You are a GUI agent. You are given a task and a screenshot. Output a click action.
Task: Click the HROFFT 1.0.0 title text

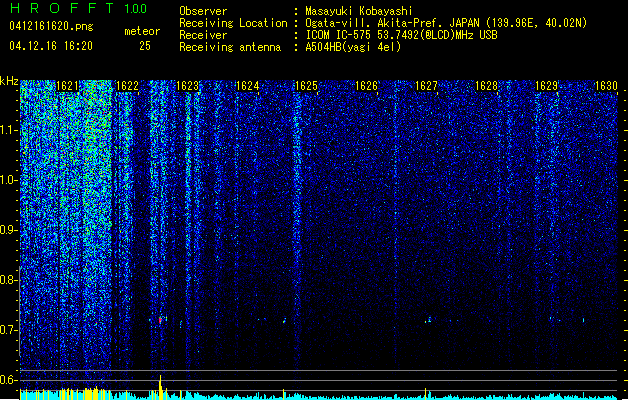click(79, 8)
